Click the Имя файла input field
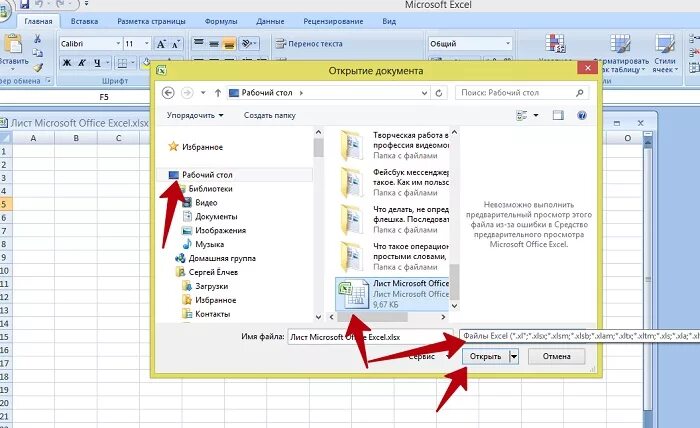 point(370,337)
